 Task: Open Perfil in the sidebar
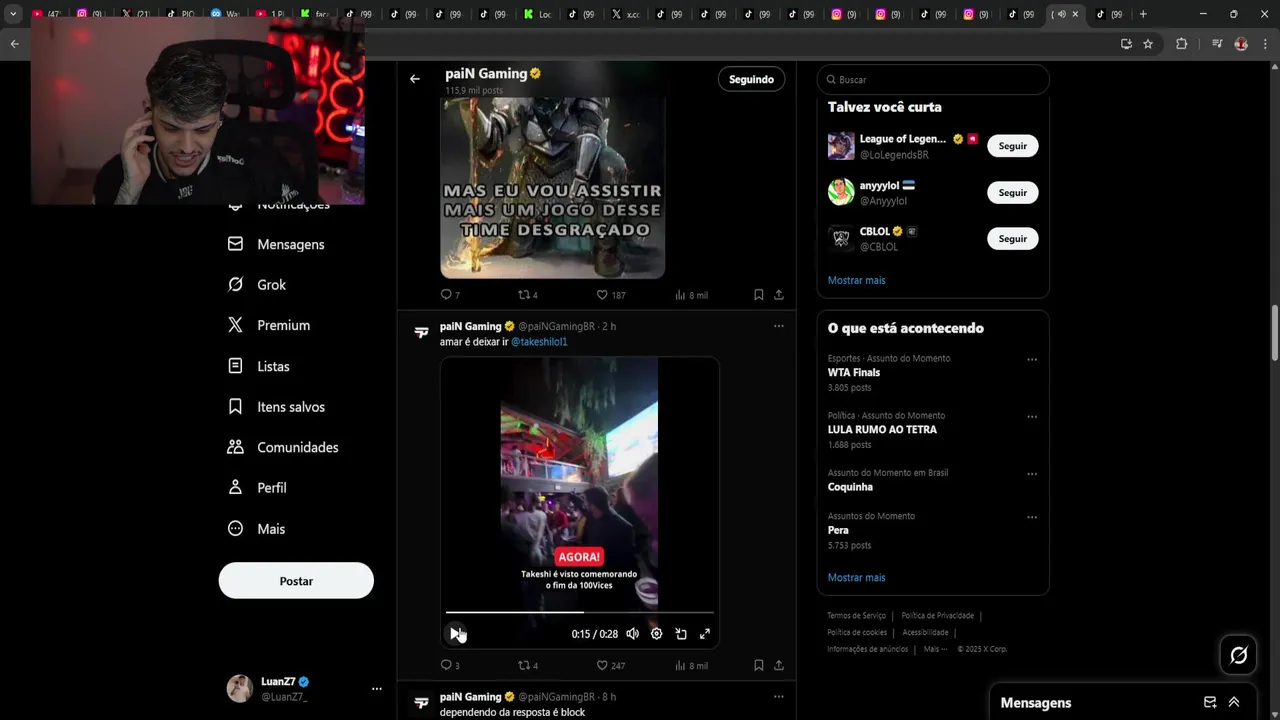click(257, 488)
